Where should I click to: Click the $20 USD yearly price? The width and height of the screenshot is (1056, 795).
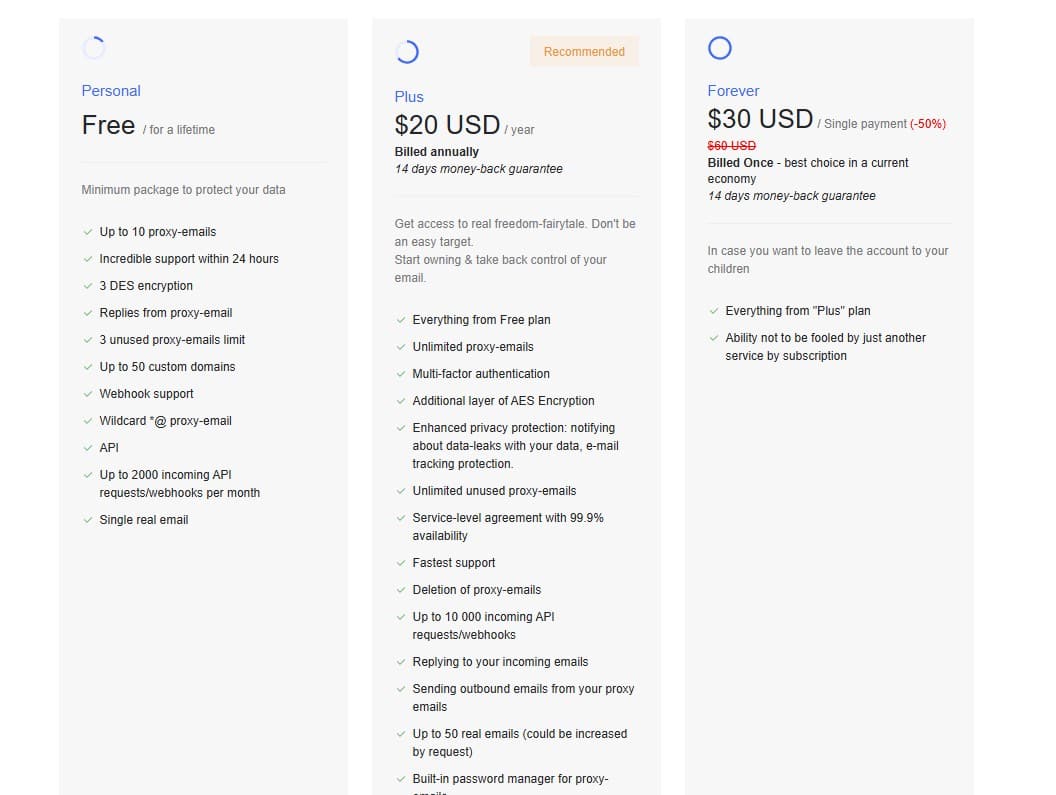click(x=448, y=125)
